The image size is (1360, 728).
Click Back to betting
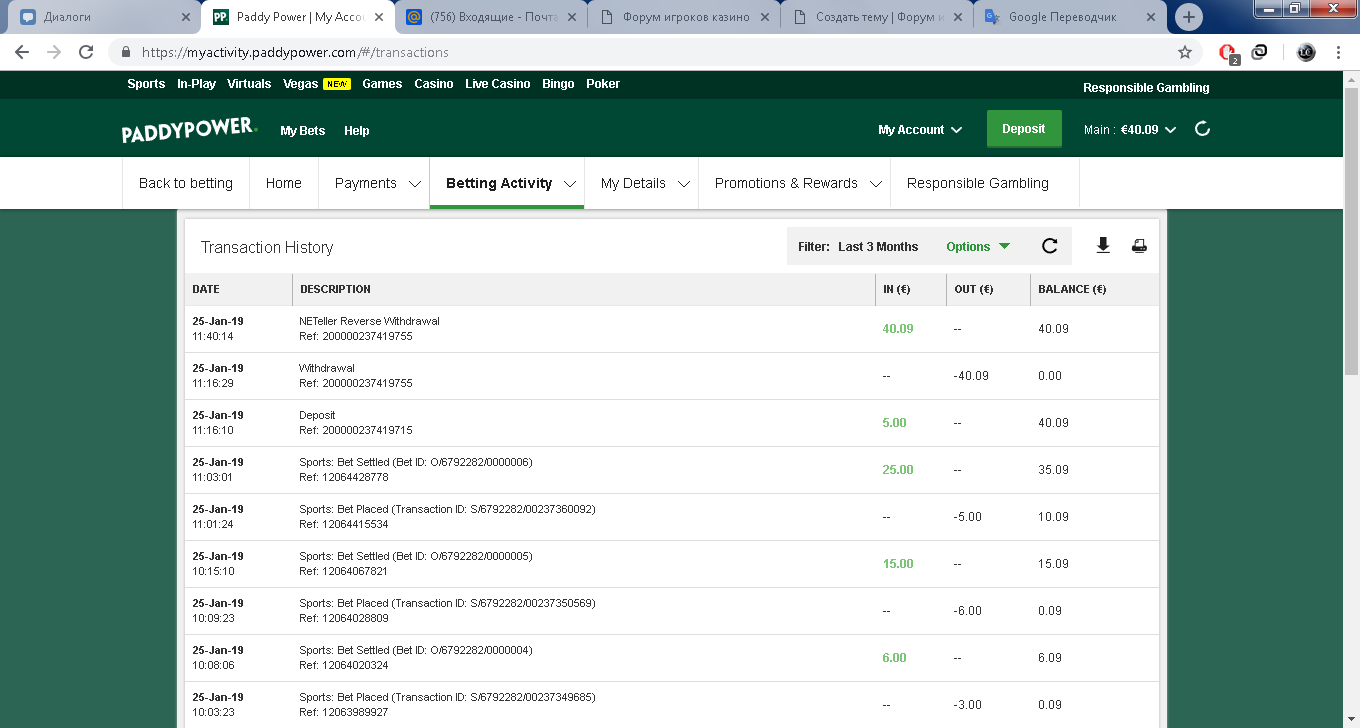186,183
